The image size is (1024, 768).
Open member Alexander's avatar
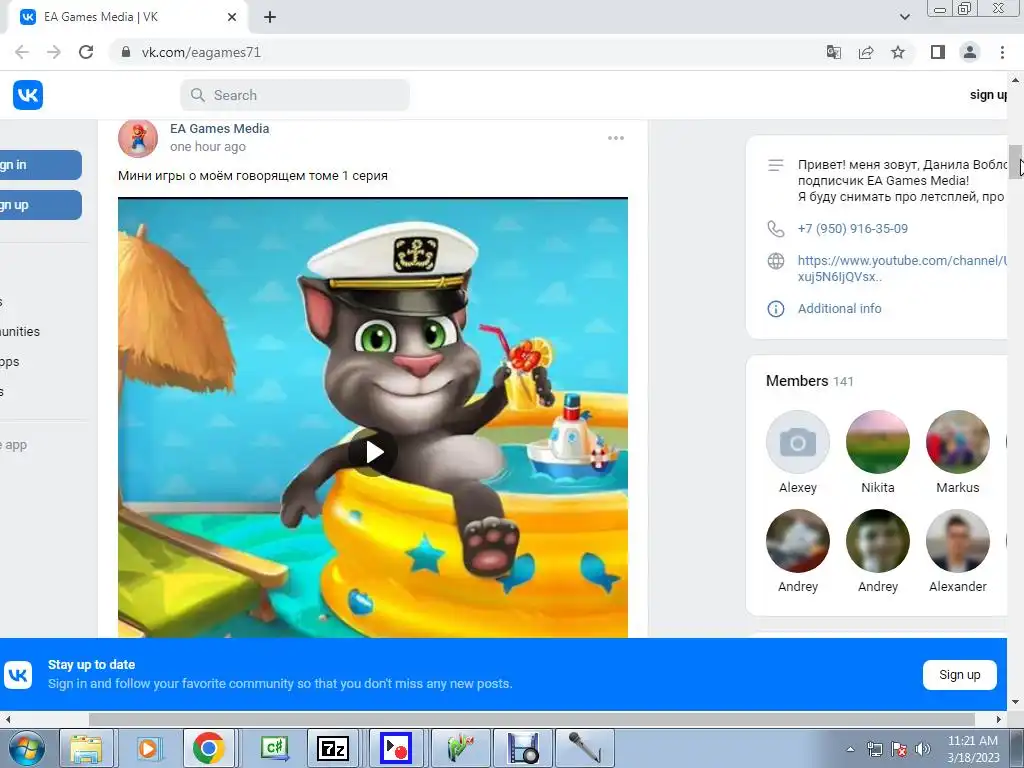957,541
